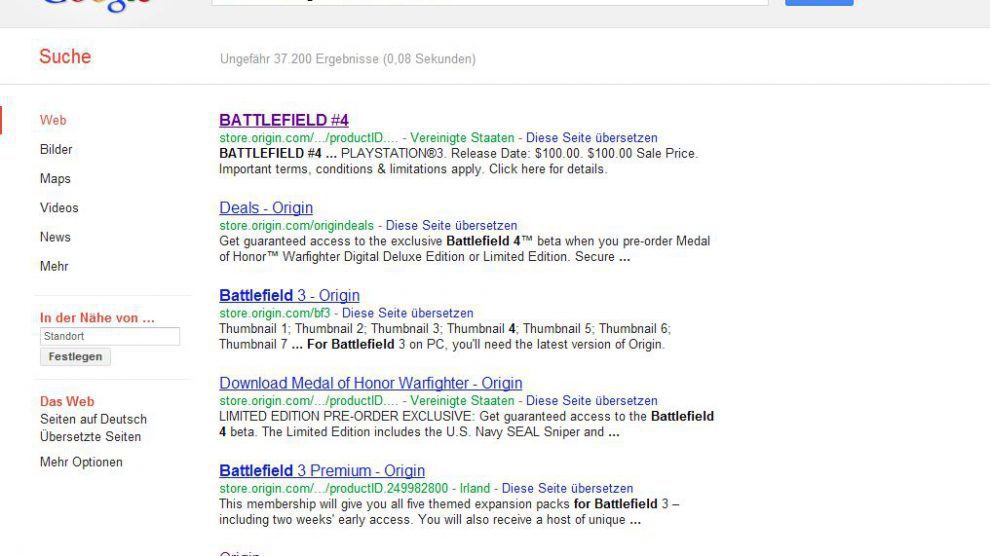This screenshot has height=556, width=990.
Task: Open the Deals - Origin result
Action: 266,208
